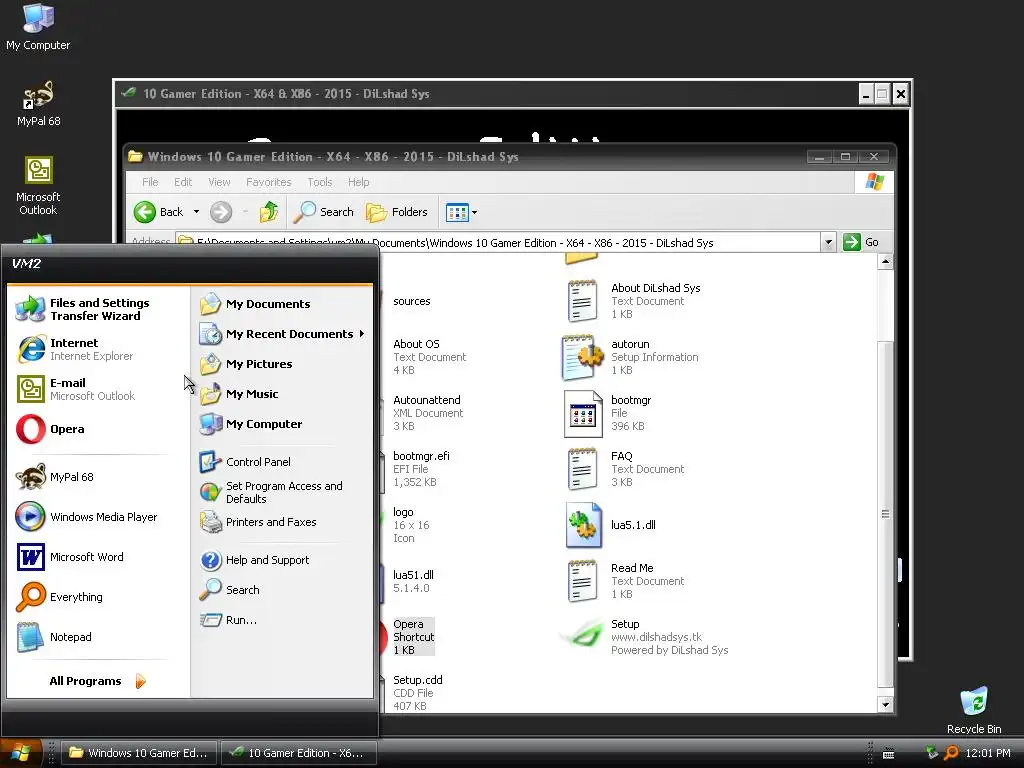Click Search in the Explorer toolbar
The width and height of the screenshot is (1024, 768).
click(323, 212)
